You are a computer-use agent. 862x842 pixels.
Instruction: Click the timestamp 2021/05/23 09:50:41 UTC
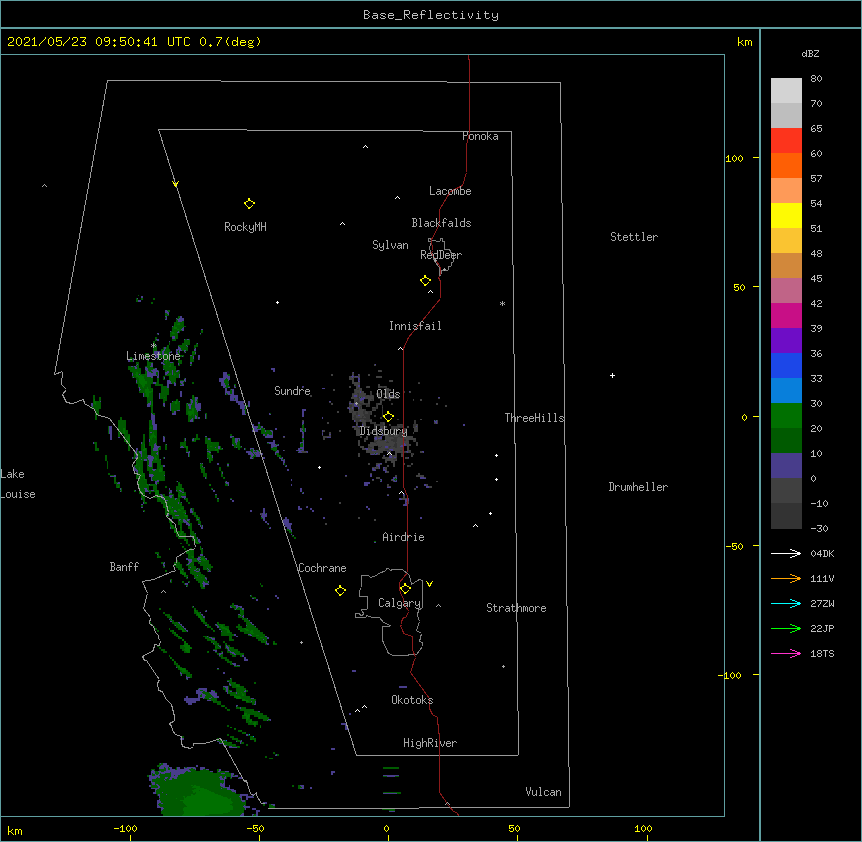(x=99, y=42)
